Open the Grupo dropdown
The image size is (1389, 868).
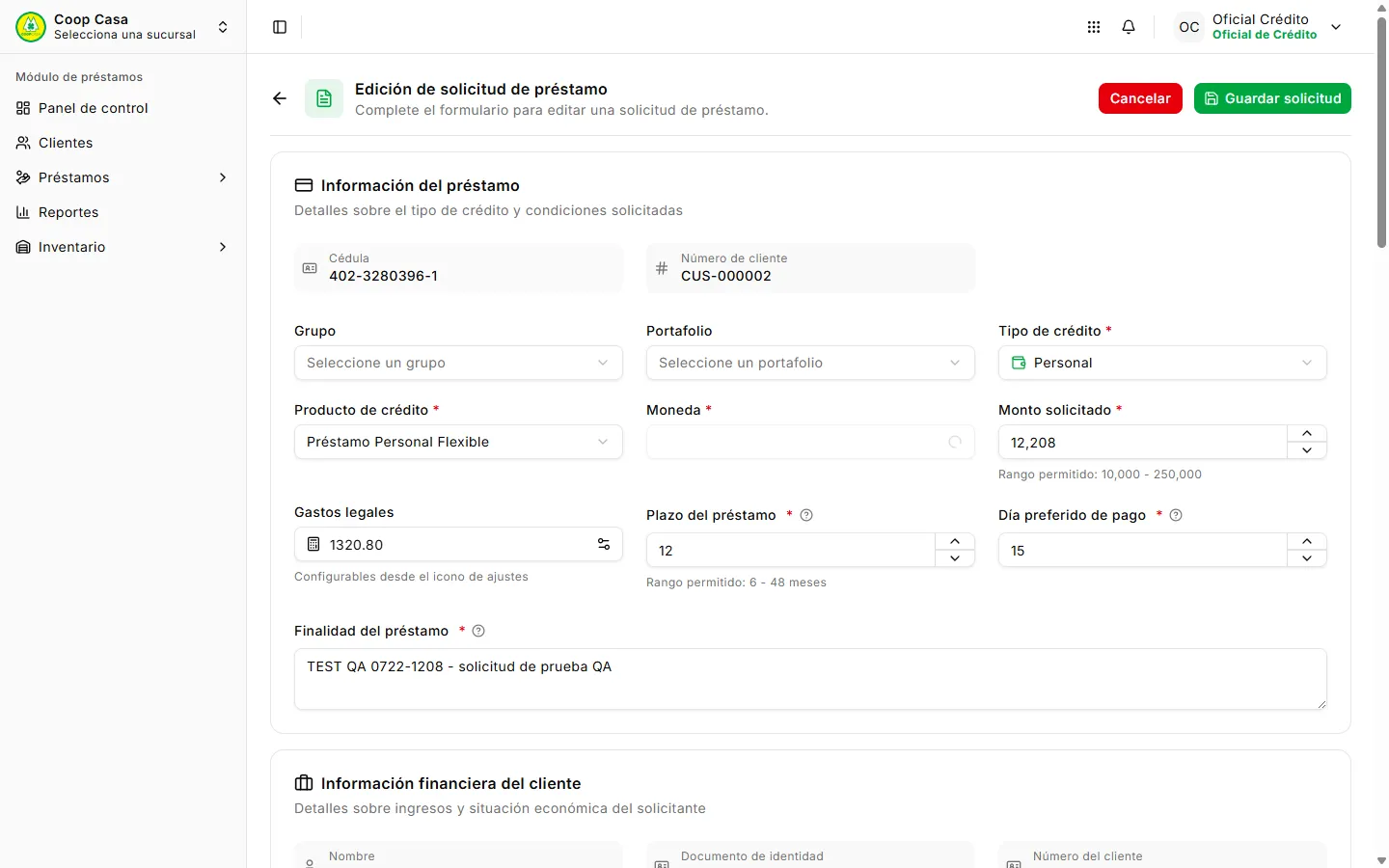458,363
